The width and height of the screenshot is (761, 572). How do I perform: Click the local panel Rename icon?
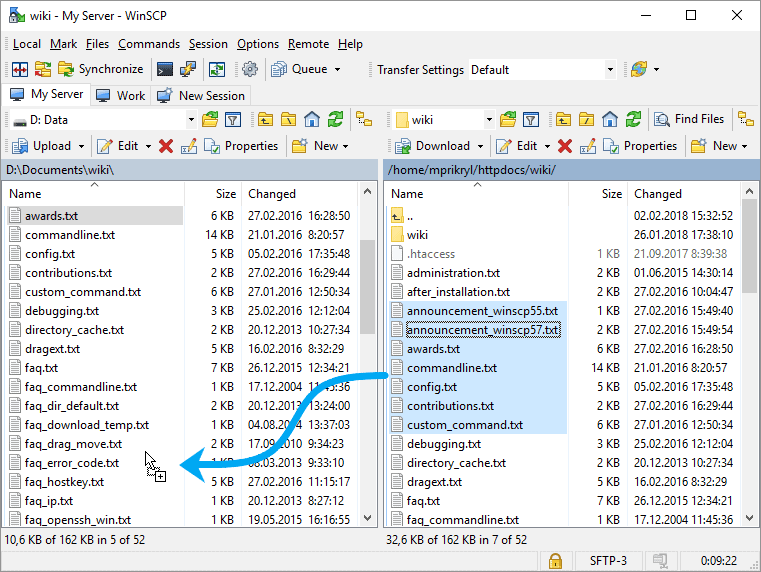tap(189, 146)
